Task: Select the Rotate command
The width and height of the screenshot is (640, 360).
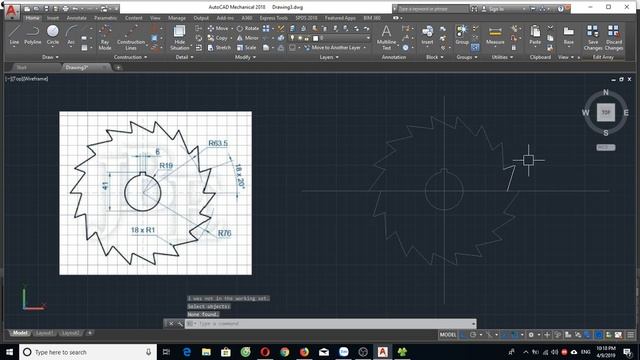Action: [248, 28]
